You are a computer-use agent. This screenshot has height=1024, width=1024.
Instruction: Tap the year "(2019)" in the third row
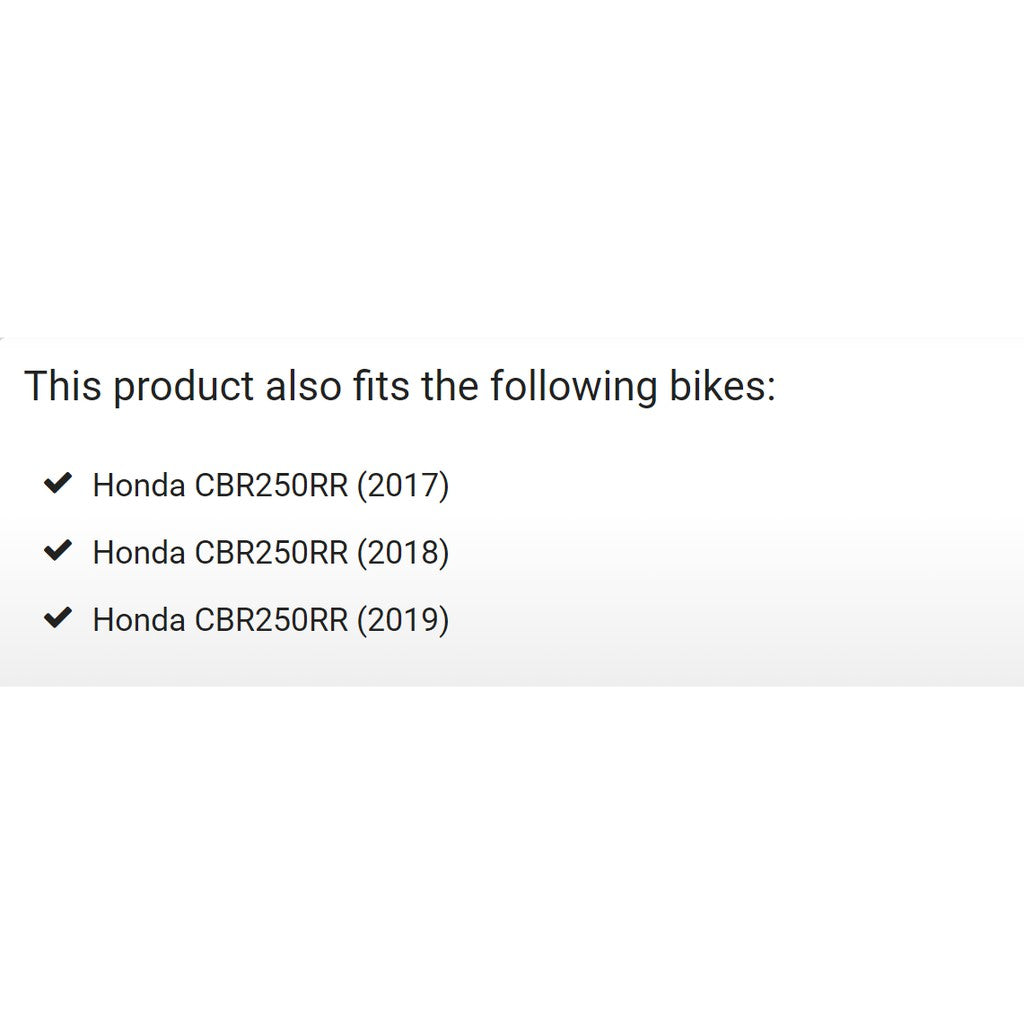click(402, 621)
